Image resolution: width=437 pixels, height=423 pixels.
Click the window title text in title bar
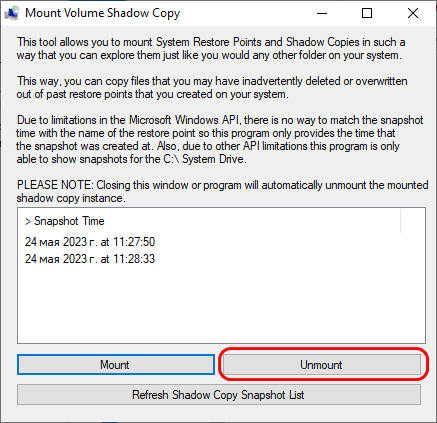point(103,13)
